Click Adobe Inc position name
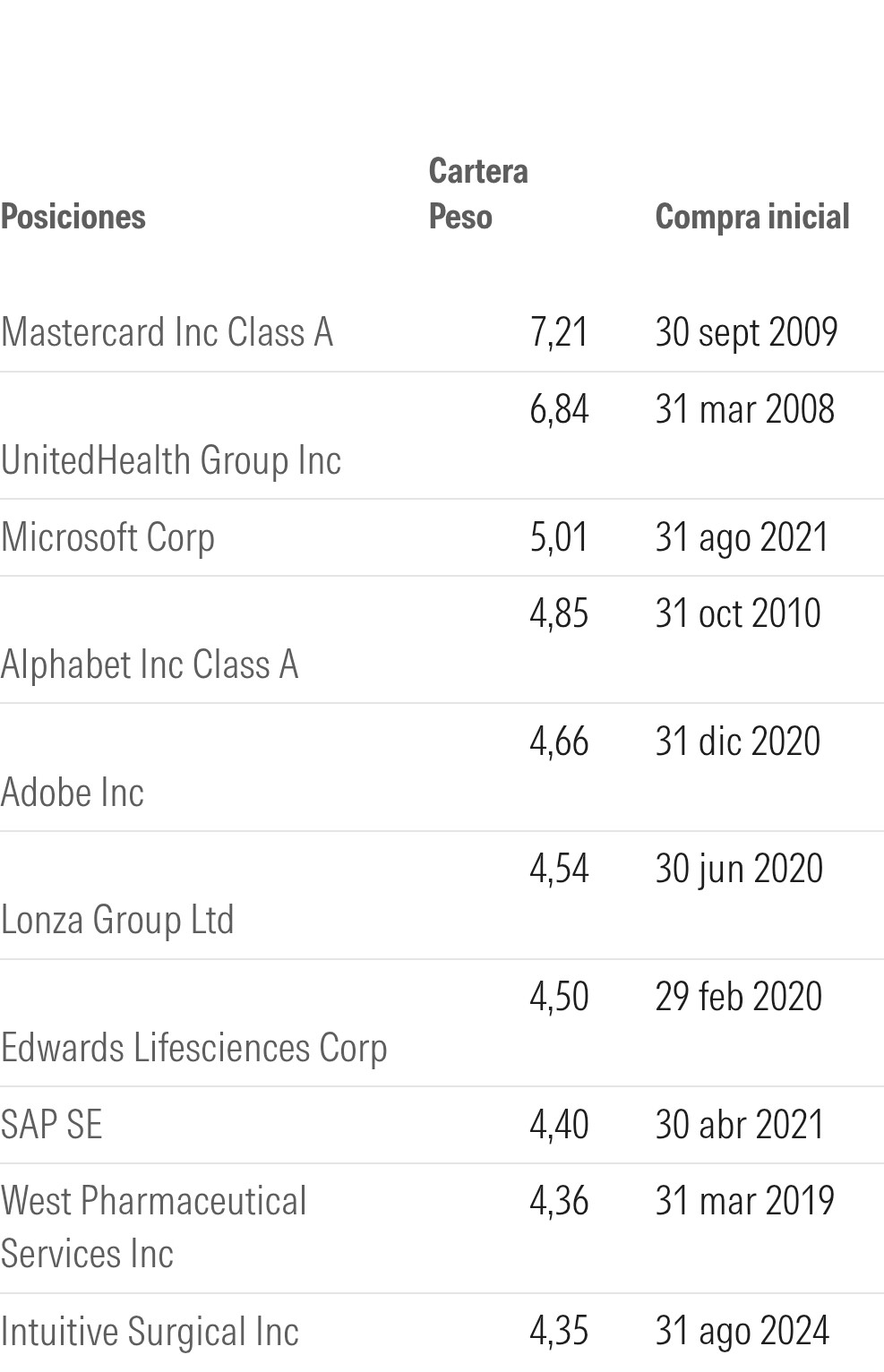Screen dimensions: 884x1372 73,793
